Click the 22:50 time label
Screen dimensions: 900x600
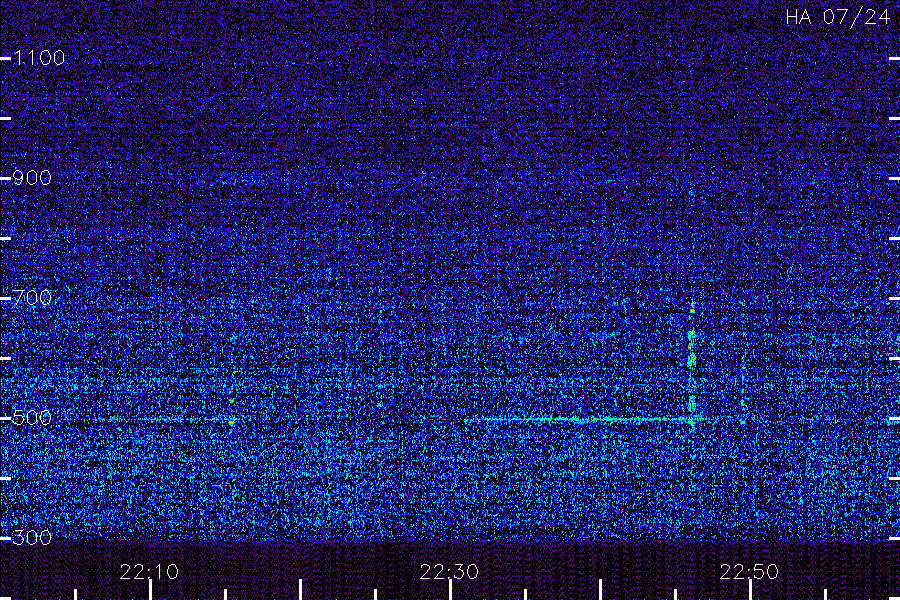pos(749,572)
